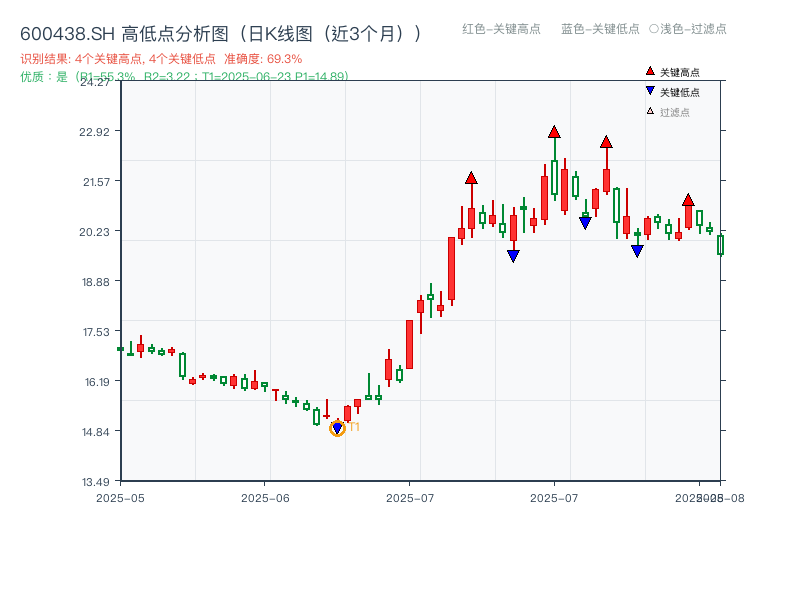Click red triangle marker above the first July peak
Screen dimensions: 800x600
472,178
